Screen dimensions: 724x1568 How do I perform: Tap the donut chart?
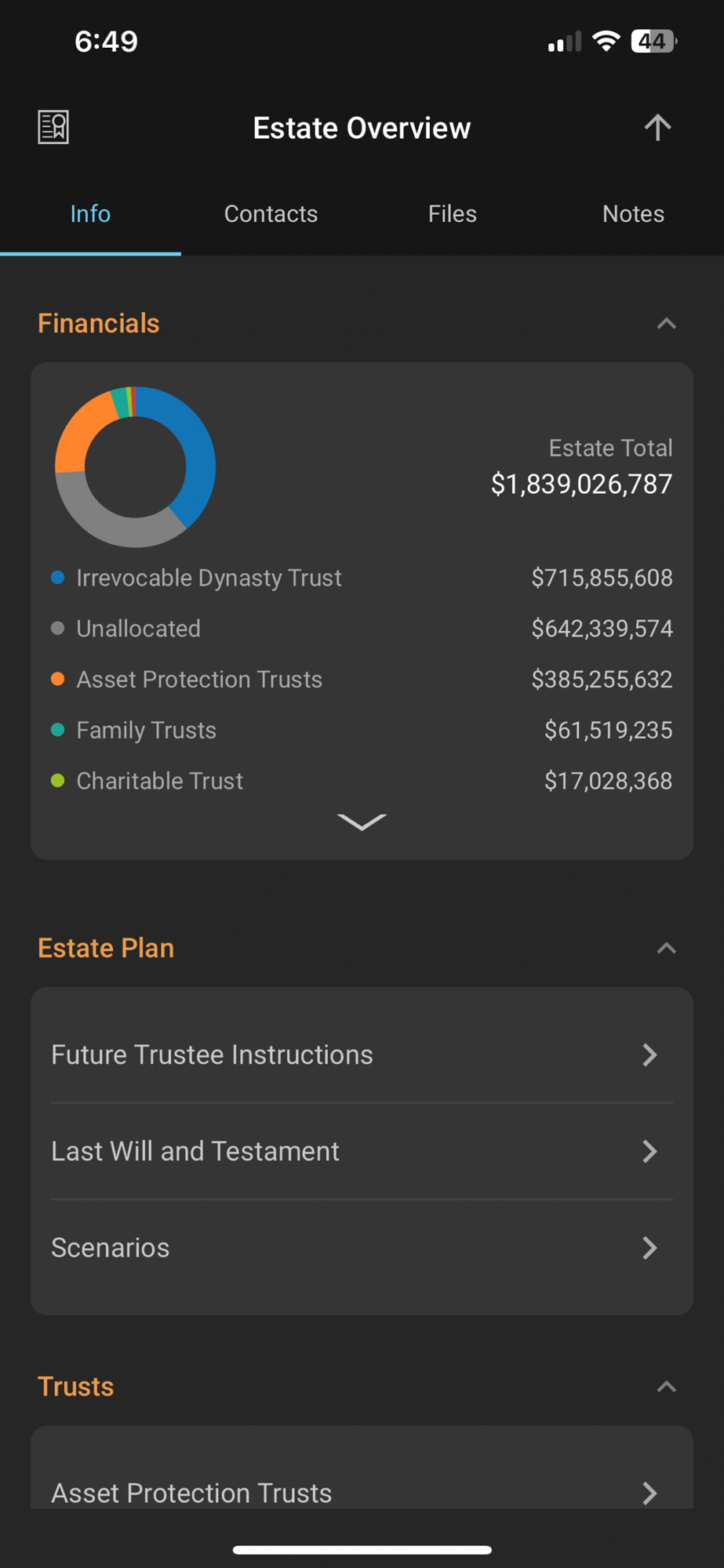(x=135, y=466)
